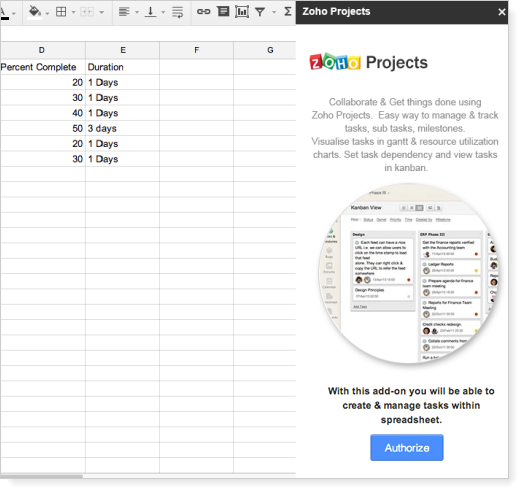Select the cell with value 40
This screenshot has height=494, width=524.
(x=42, y=113)
